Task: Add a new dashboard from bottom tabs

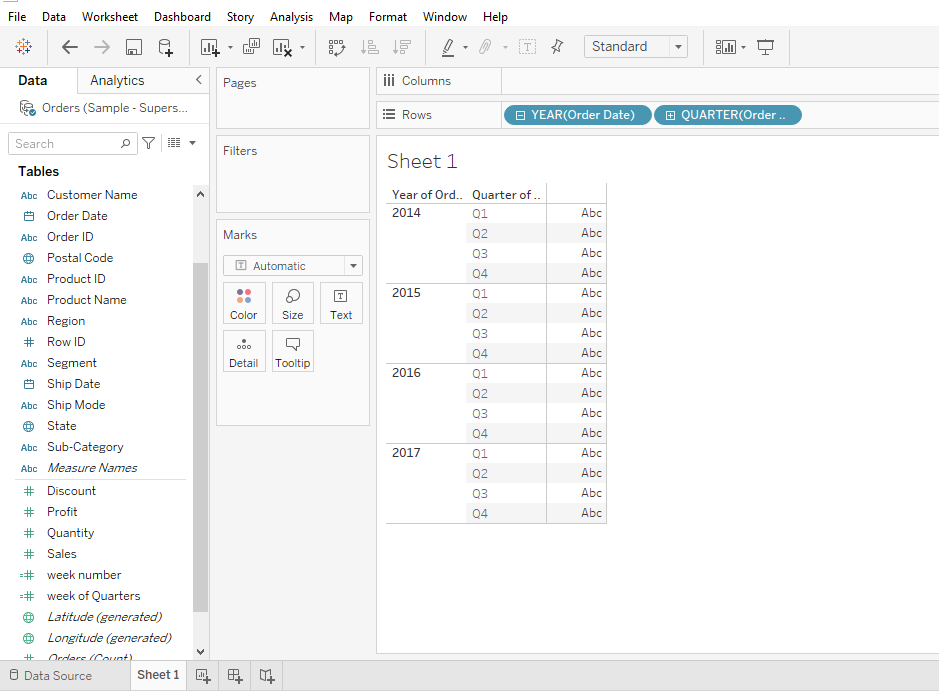Action: [x=234, y=676]
